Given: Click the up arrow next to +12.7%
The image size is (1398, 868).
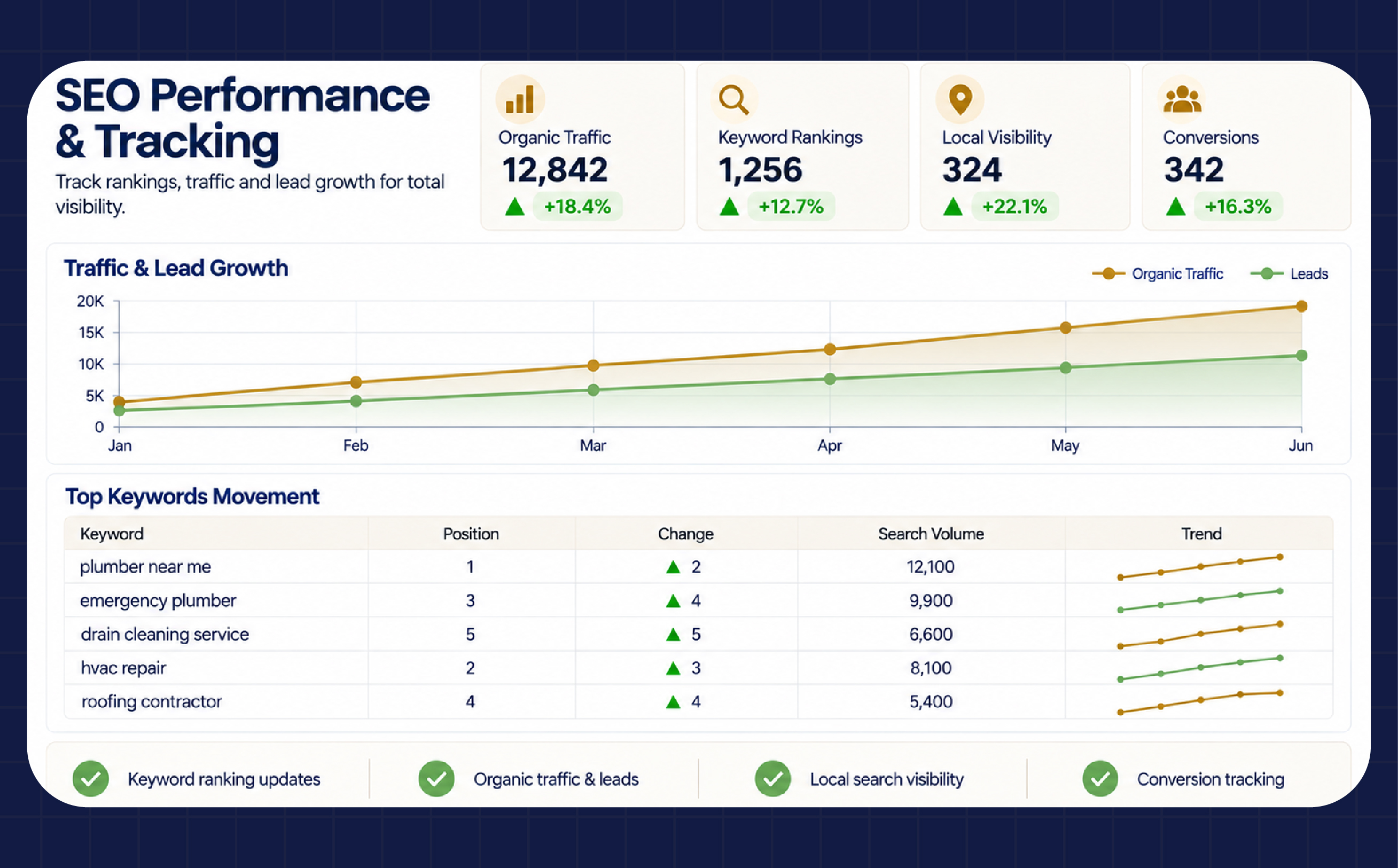Looking at the screenshot, I should click(729, 206).
